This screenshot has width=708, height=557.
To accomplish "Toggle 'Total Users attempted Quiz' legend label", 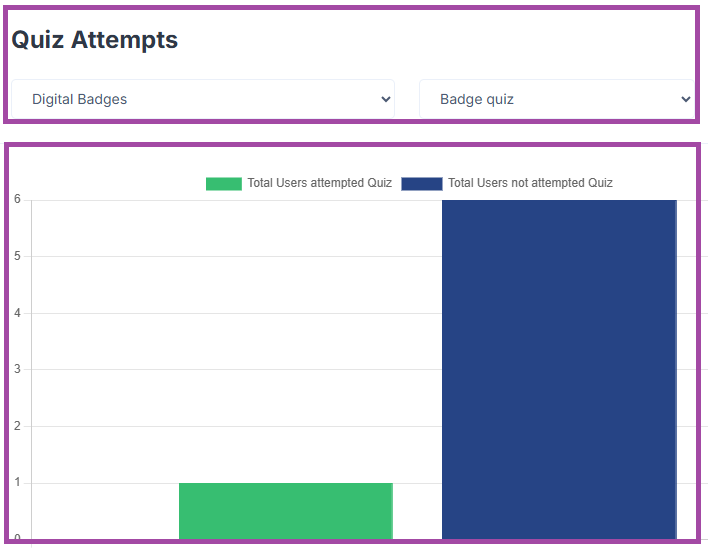I will (319, 183).
